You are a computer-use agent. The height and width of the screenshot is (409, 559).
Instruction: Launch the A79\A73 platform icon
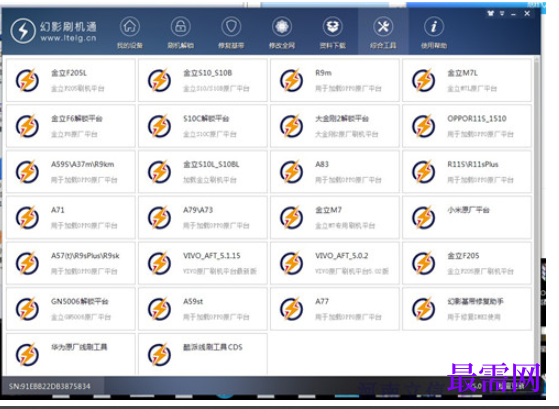coord(159,217)
